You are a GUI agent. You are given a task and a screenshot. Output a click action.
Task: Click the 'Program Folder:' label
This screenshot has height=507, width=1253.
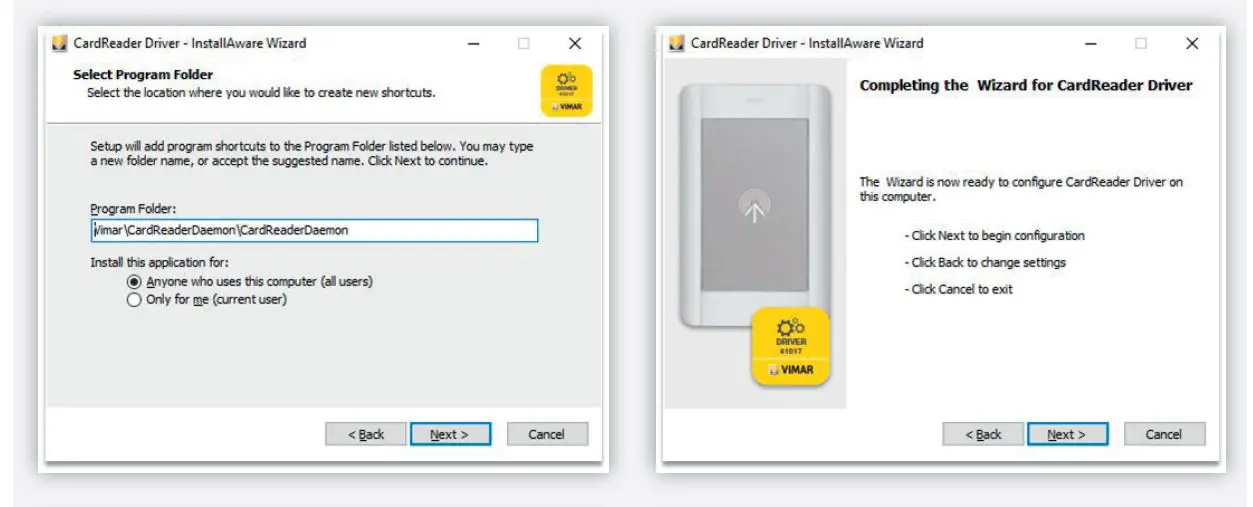(x=133, y=209)
